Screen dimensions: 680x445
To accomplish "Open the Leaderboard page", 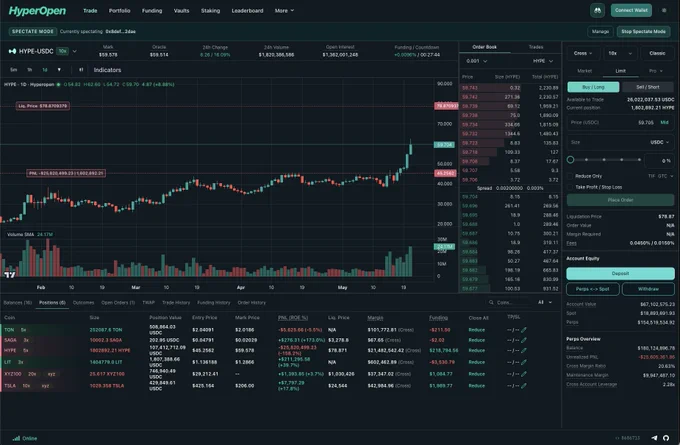I will 247,10.
